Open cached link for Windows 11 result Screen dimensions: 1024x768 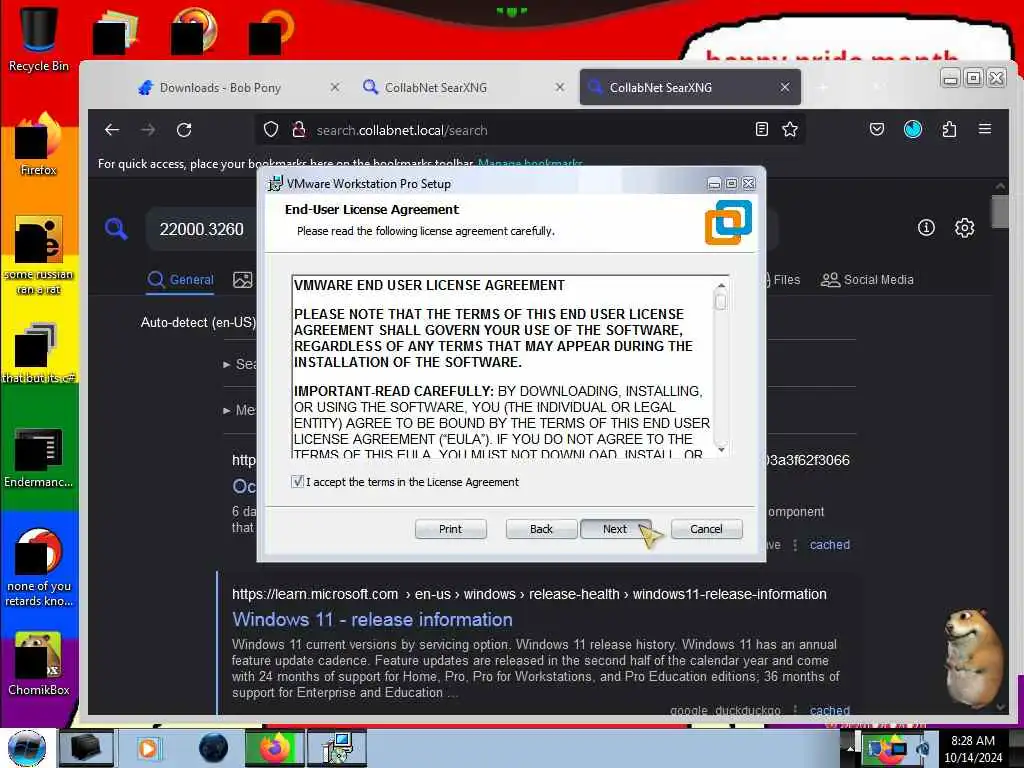829,709
